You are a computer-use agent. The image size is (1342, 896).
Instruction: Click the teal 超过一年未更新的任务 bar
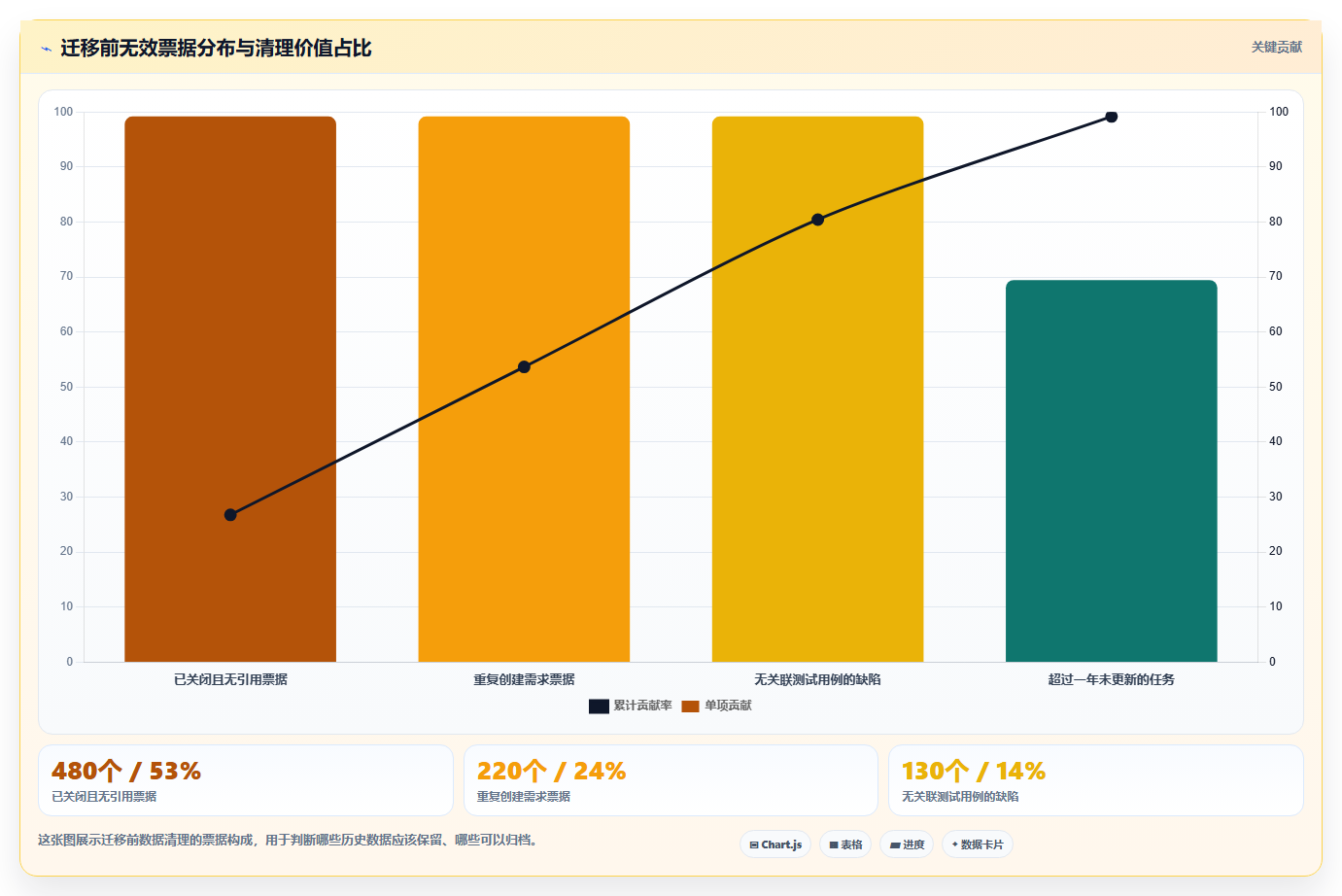[x=1112, y=471]
